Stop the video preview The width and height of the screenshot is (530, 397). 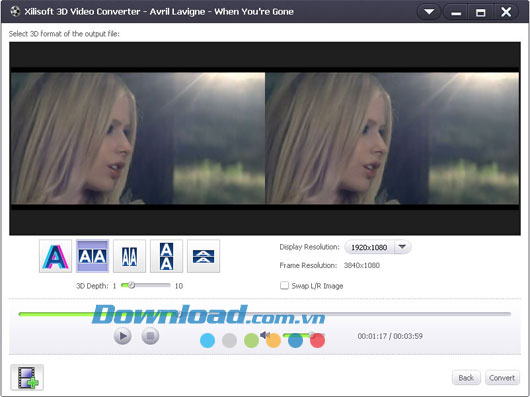point(150,336)
